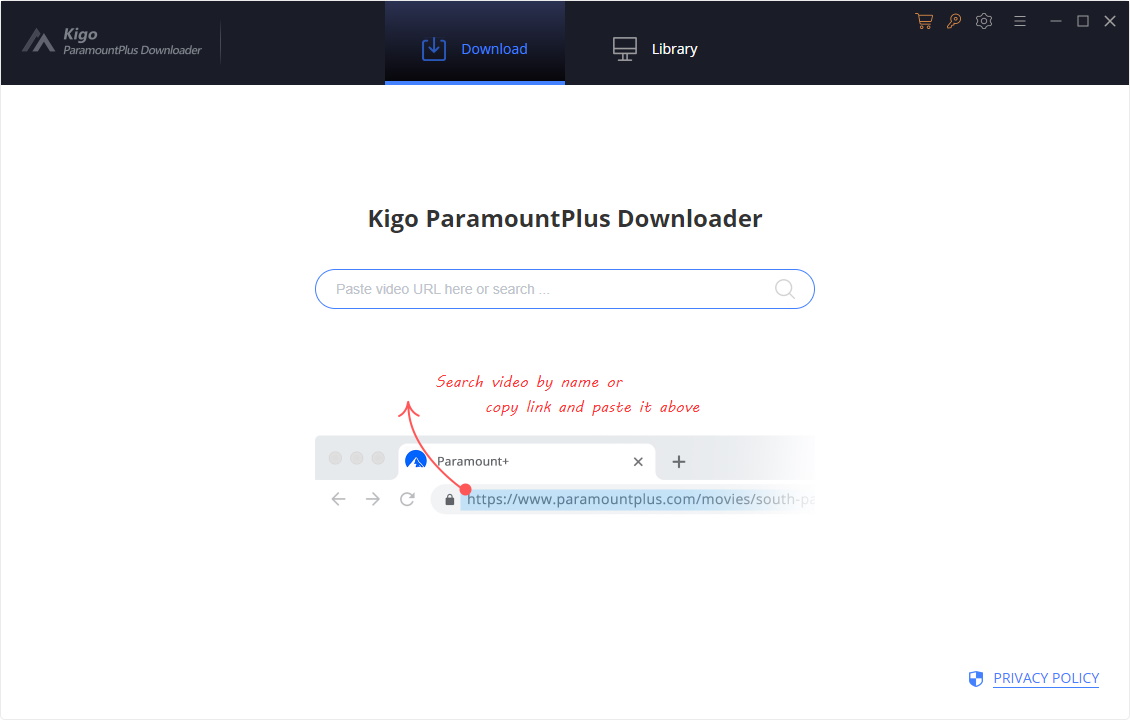Viewport: 1130px width, 720px height.
Task: Focus the paste video URL search field
Action: click(565, 289)
